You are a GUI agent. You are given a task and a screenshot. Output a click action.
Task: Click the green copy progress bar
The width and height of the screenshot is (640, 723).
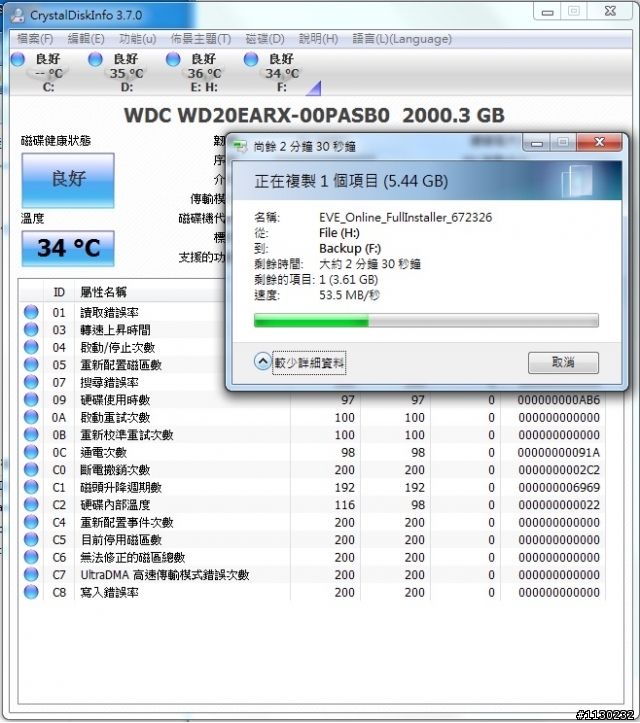coord(426,320)
